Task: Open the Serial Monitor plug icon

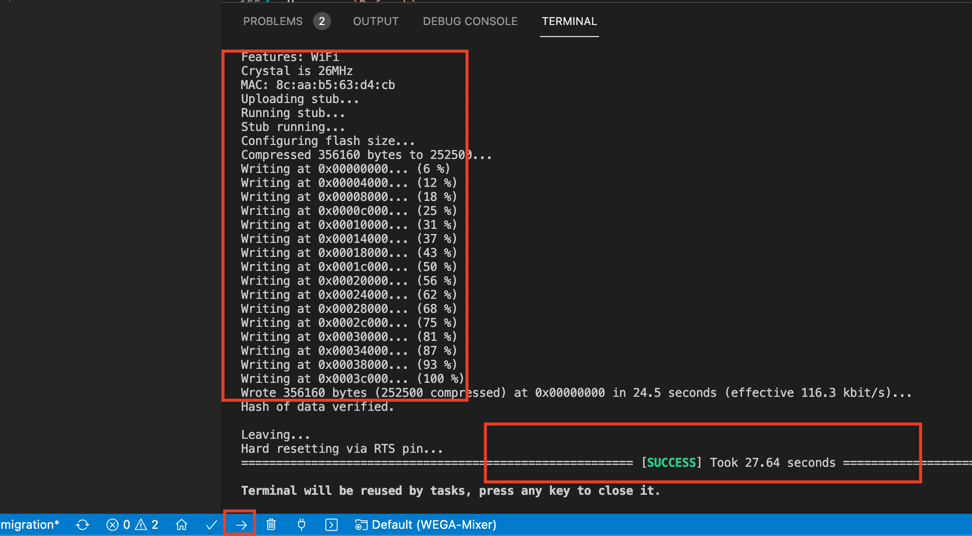Action: point(301,525)
